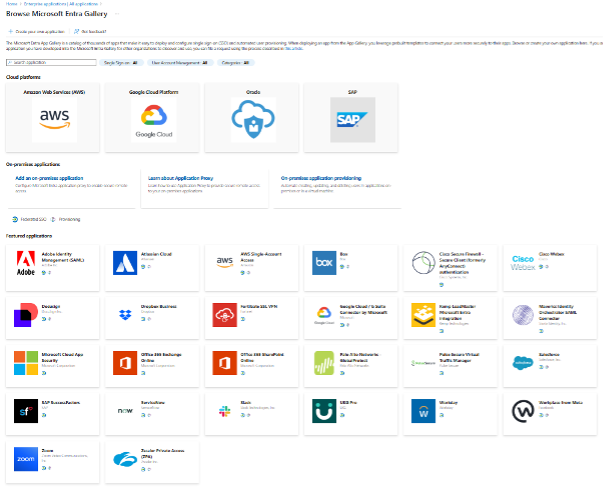Click the Adobe Identity Management (SAML) title
The width and height of the screenshot is (604, 488).
(x=62, y=257)
